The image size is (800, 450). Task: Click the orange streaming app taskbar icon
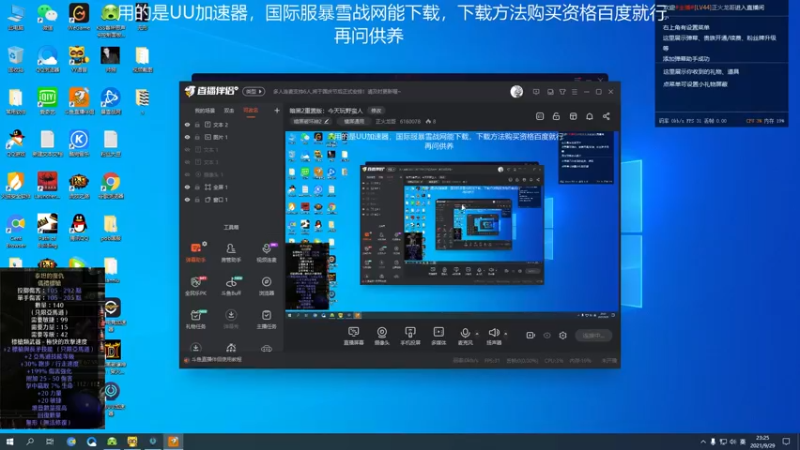[x=173, y=441]
